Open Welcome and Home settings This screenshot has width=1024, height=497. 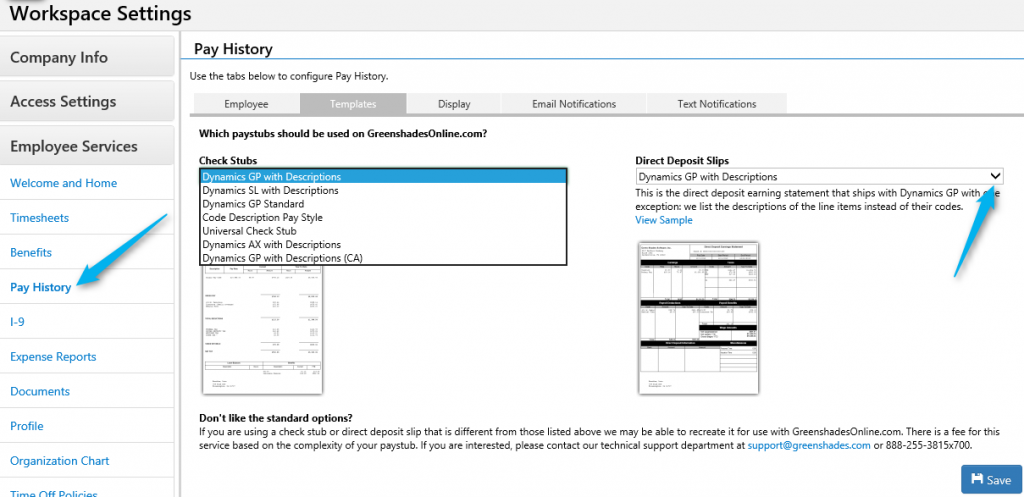point(63,183)
